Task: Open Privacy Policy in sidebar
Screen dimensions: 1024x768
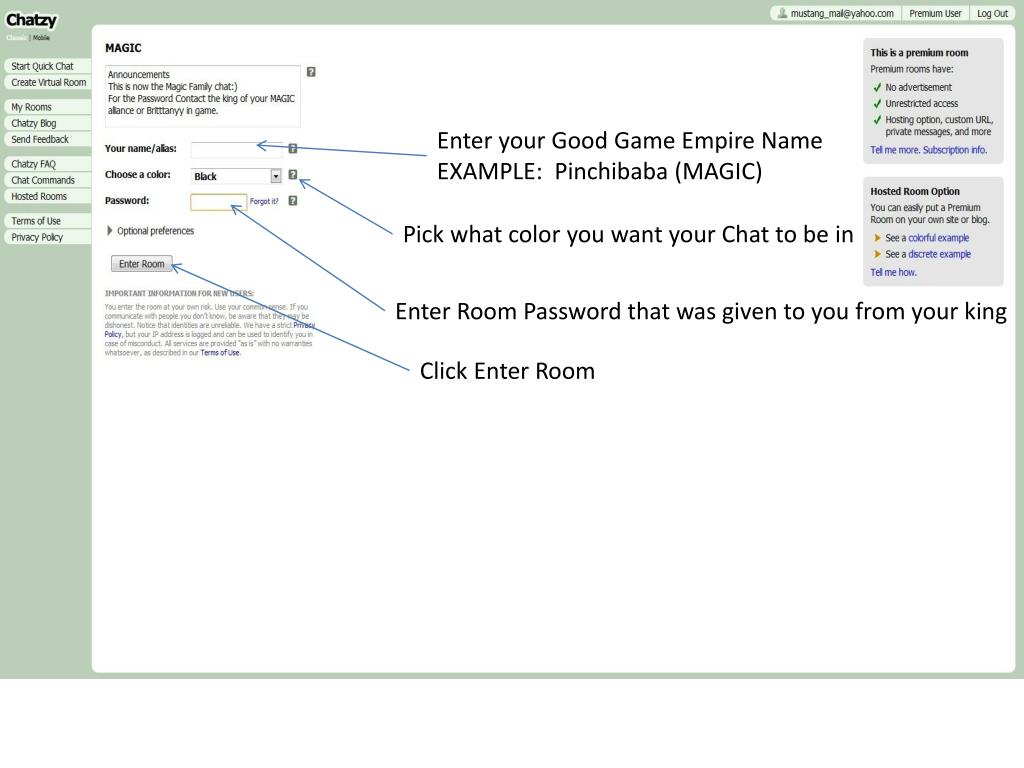Action: click(47, 237)
